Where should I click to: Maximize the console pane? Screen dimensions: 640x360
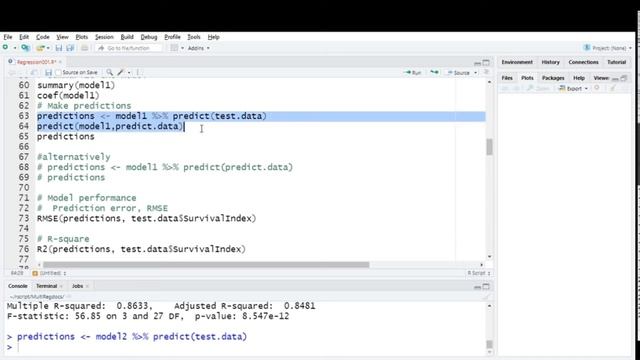[x=486, y=287]
